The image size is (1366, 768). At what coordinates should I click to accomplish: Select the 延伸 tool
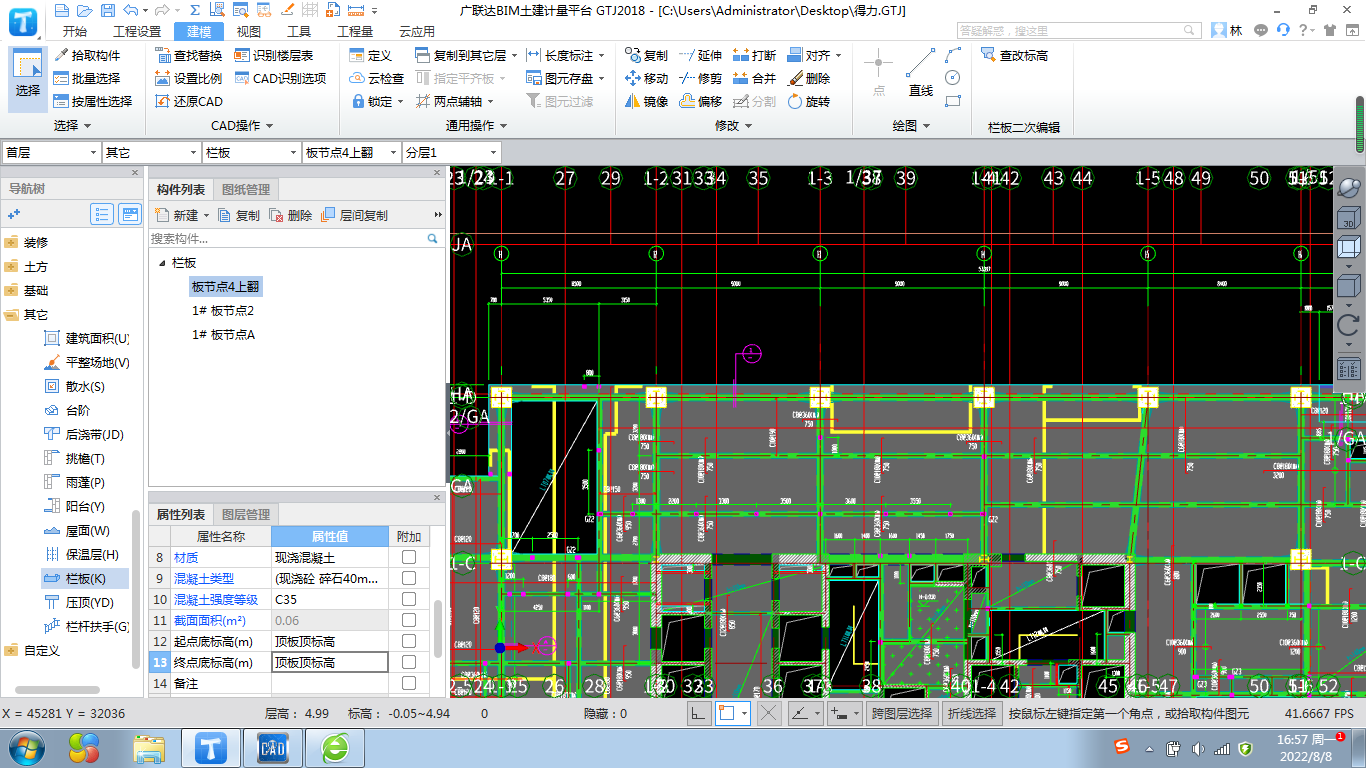pyautogui.click(x=700, y=55)
